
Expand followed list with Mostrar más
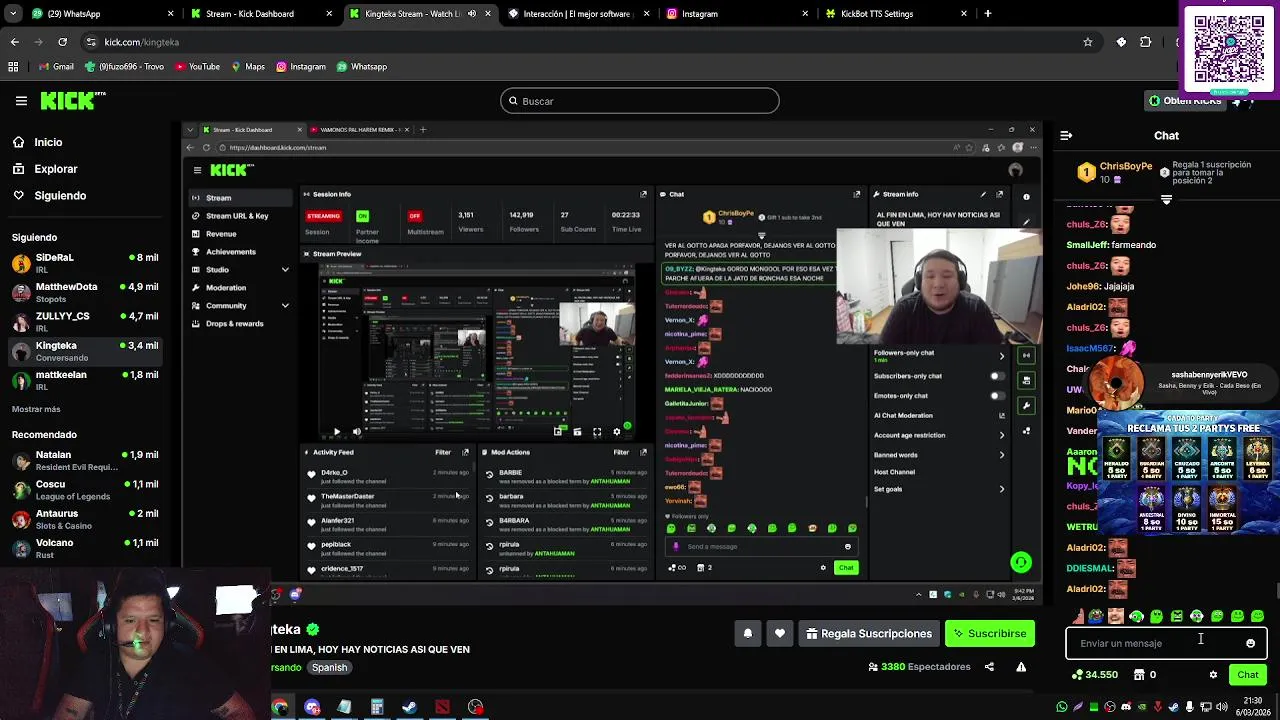tap(36, 409)
